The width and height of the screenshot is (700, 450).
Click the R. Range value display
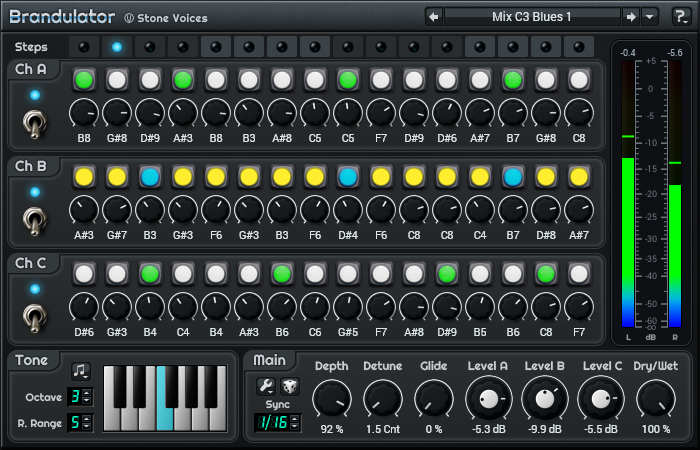pyautogui.click(x=75, y=423)
